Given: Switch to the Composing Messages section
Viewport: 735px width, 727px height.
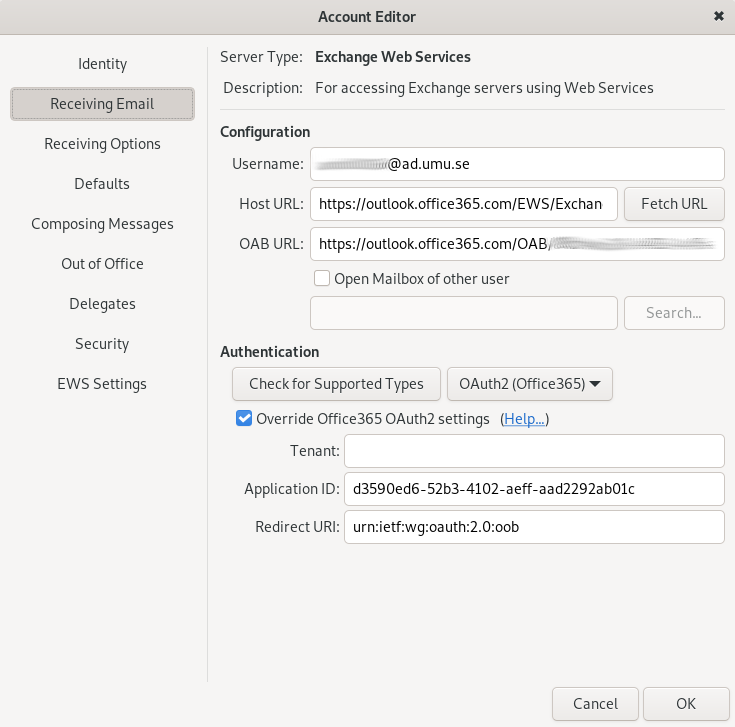Looking at the screenshot, I should point(102,224).
